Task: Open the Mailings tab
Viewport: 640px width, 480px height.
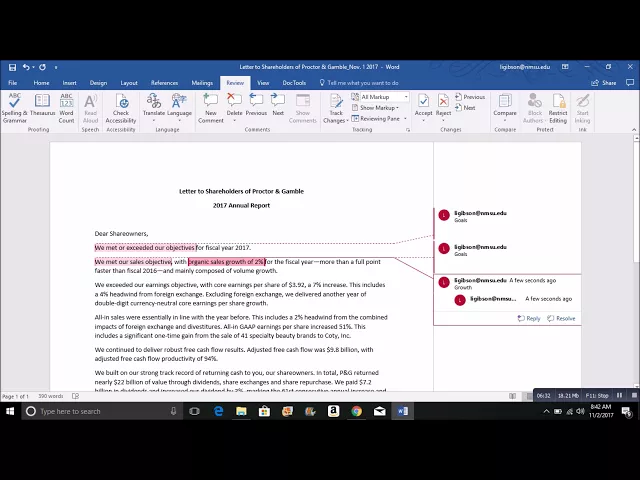Action: (x=202, y=83)
